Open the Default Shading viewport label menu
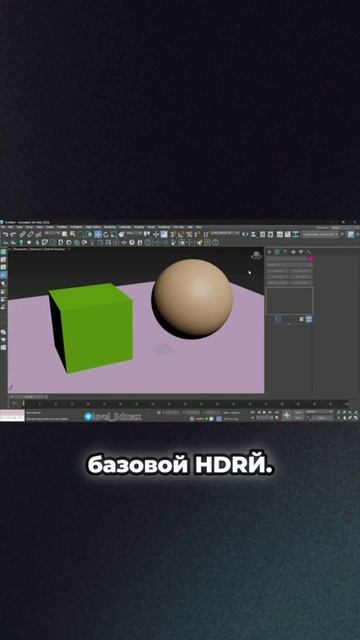This screenshot has width=360, height=640. tap(54, 249)
